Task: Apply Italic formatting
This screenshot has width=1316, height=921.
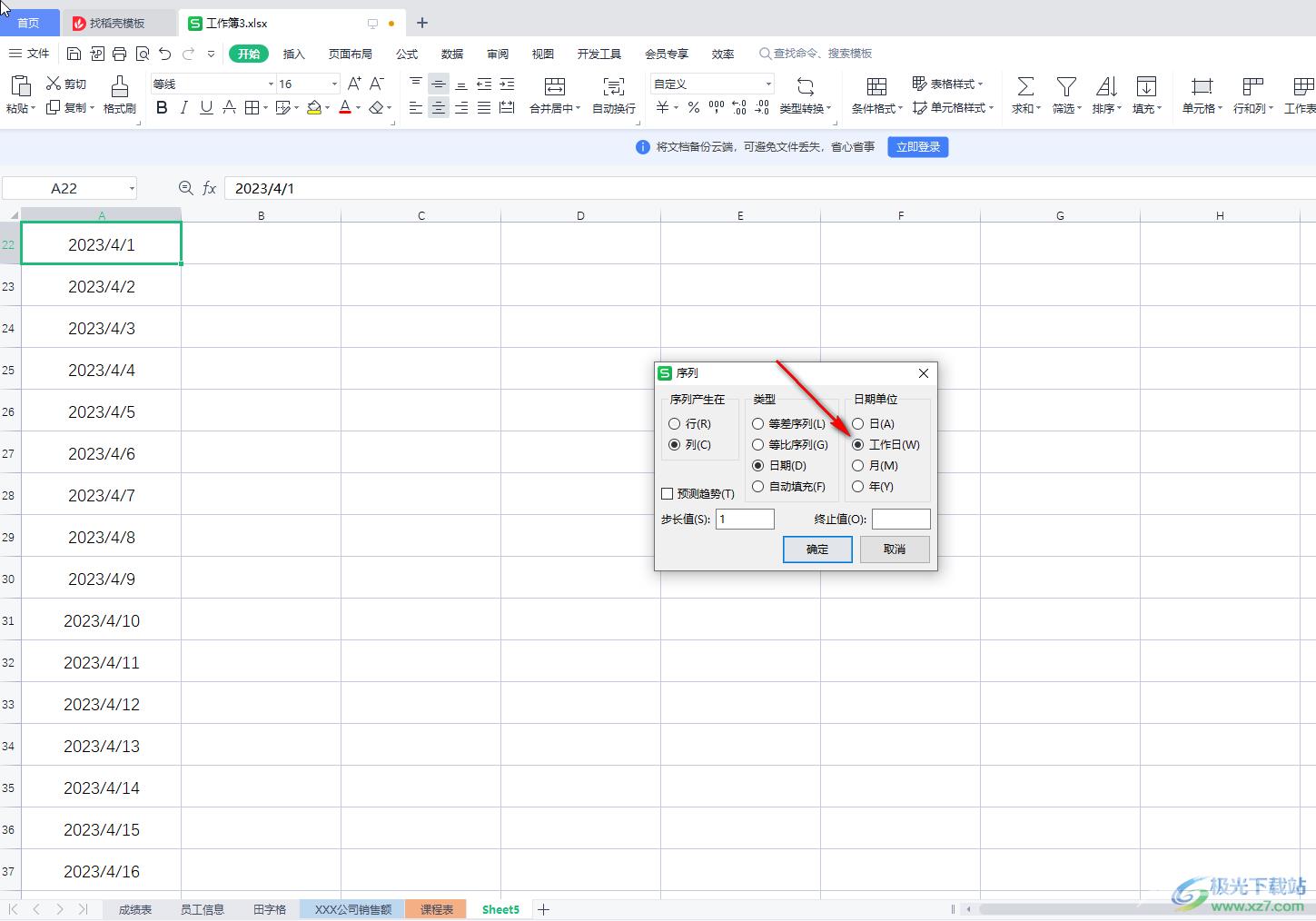Action: coord(183,108)
